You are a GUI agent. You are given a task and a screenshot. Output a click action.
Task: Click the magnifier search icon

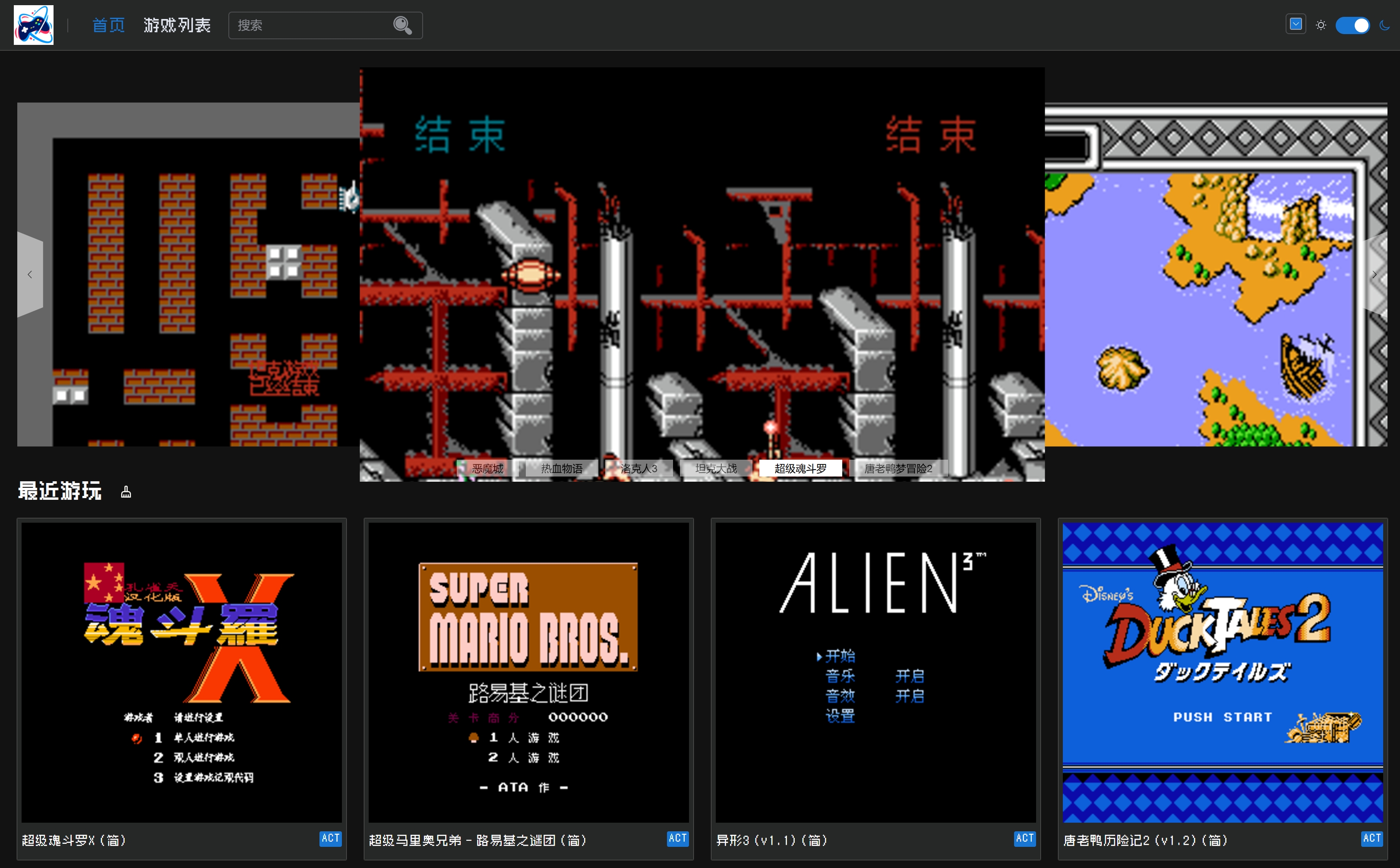click(x=402, y=25)
